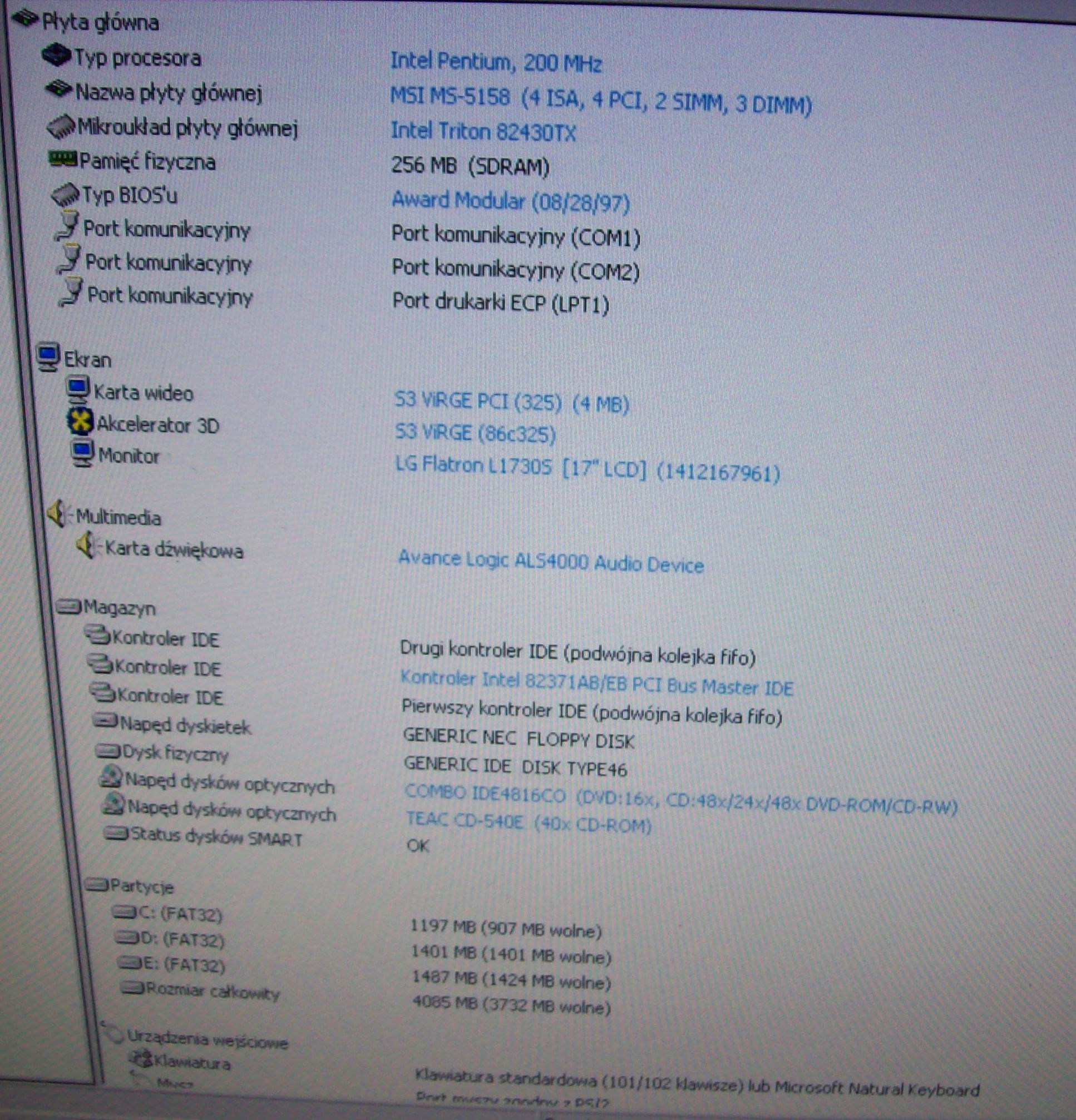Image resolution: width=1076 pixels, height=1120 pixels.
Task: Open the Intel Pentium, 200 MHz link
Action: click(x=495, y=62)
